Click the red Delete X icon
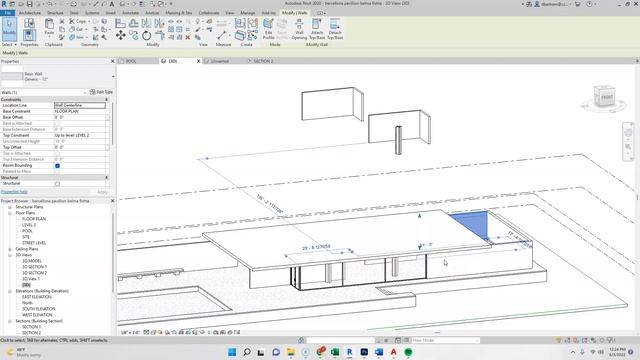The image size is (640, 360). pyautogui.click(x=188, y=37)
